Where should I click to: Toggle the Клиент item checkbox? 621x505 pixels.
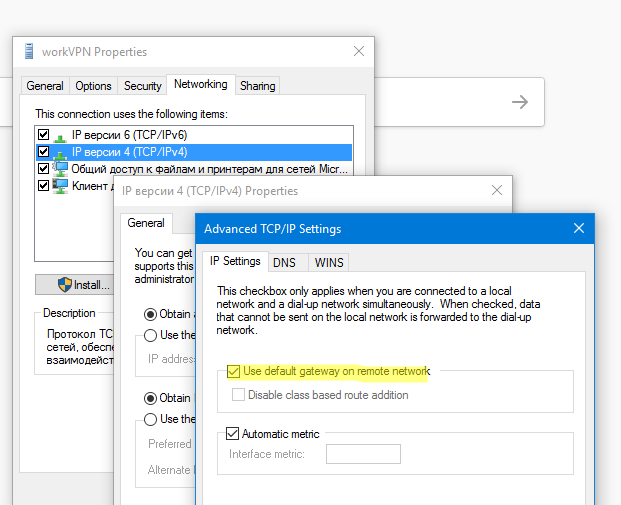point(44,185)
